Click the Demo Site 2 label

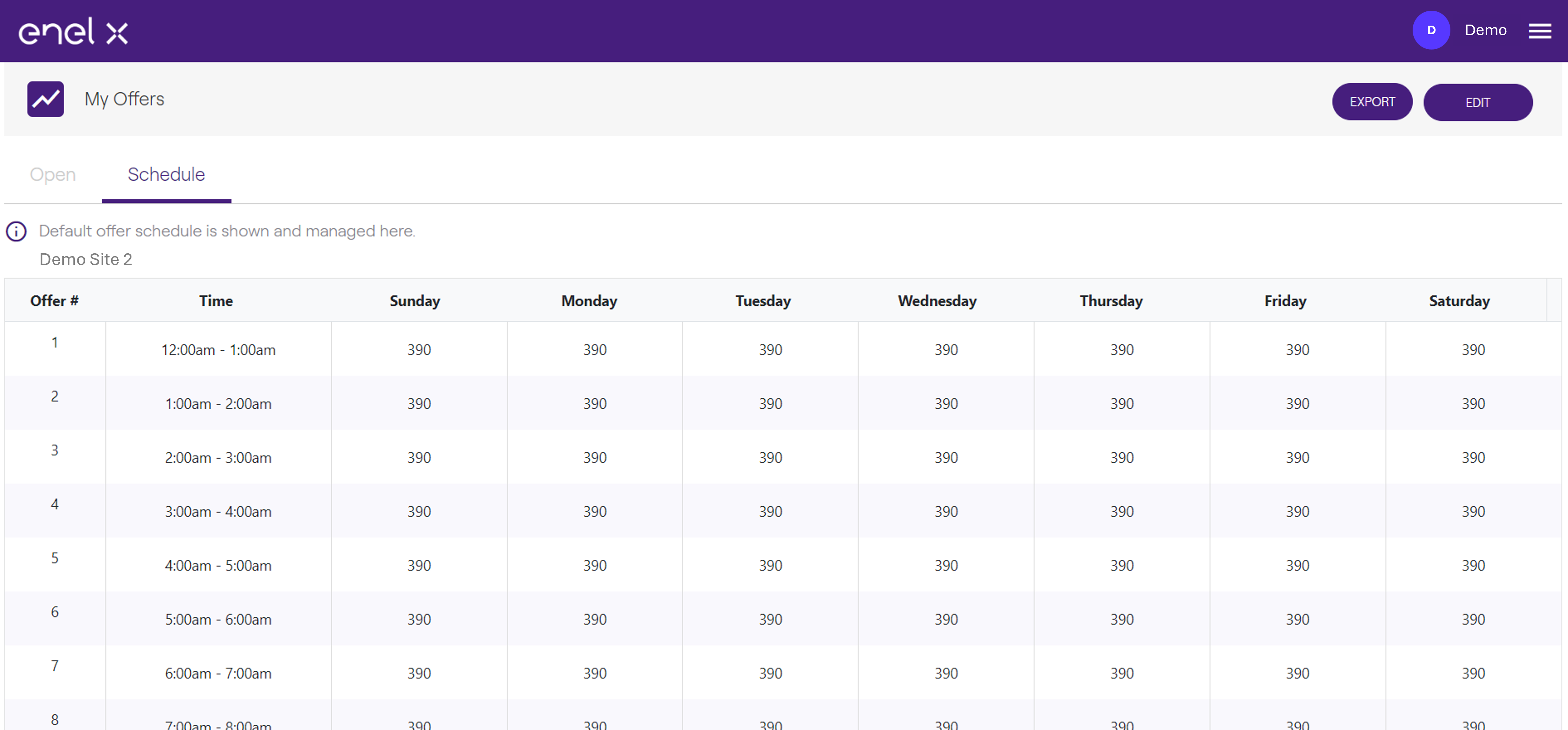pos(86,260)
